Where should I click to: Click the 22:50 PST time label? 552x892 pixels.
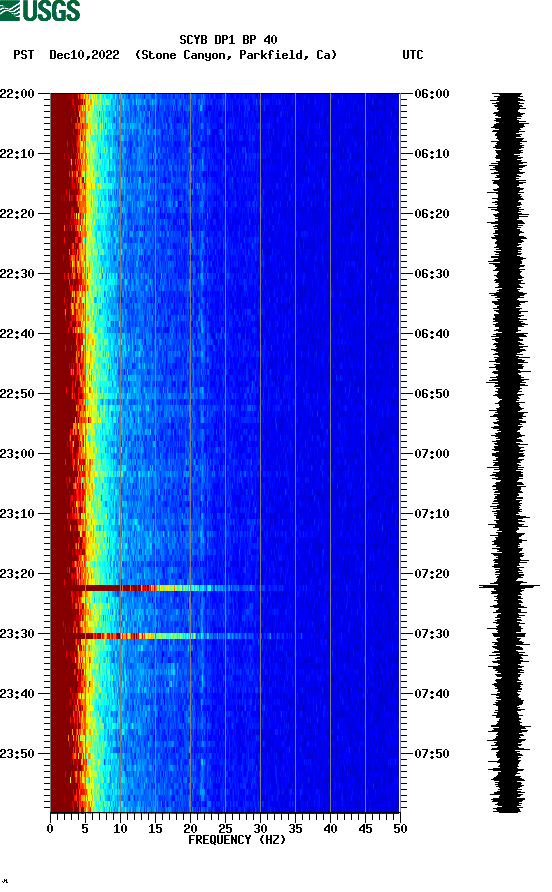(17, 394)
